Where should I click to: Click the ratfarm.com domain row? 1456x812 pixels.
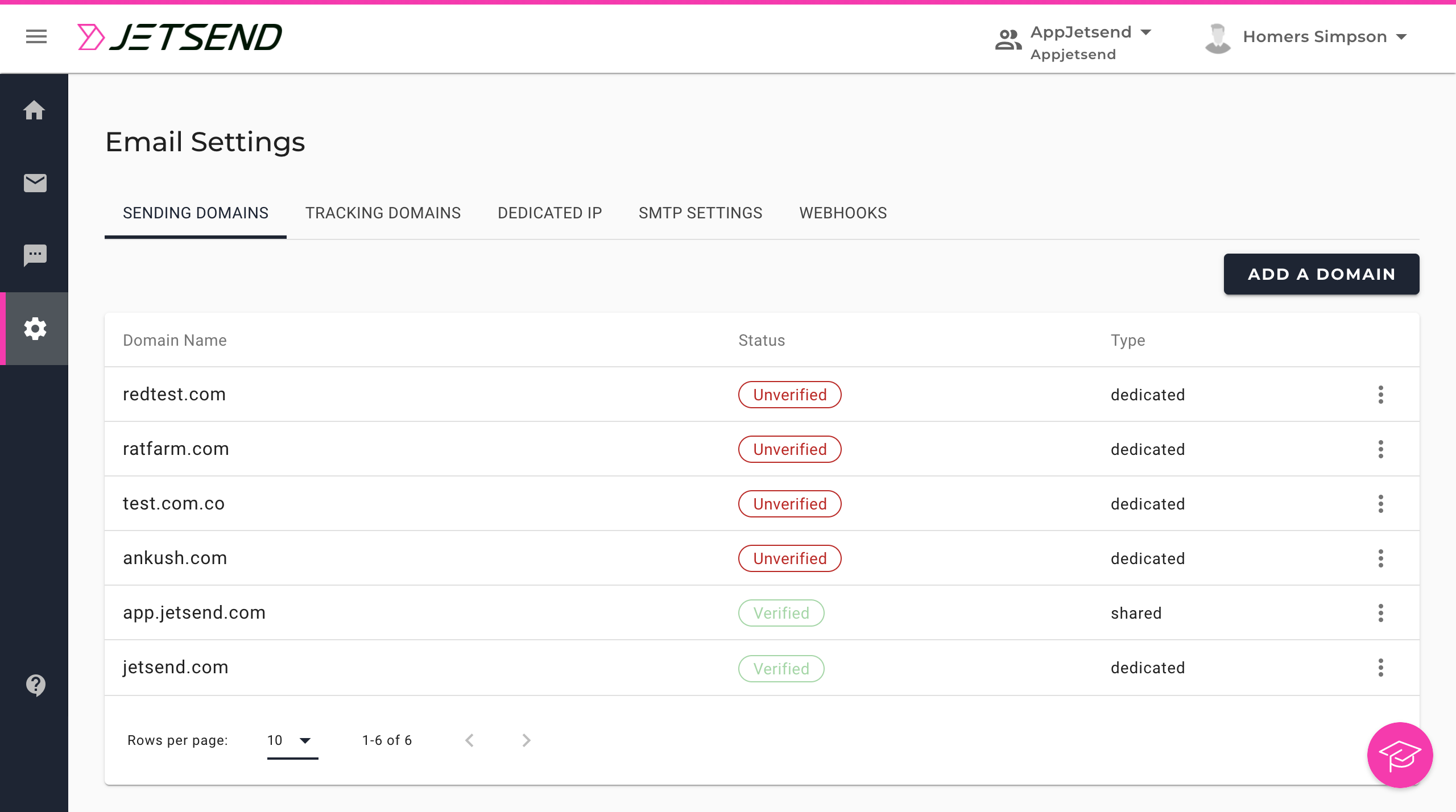pos(176,449)
